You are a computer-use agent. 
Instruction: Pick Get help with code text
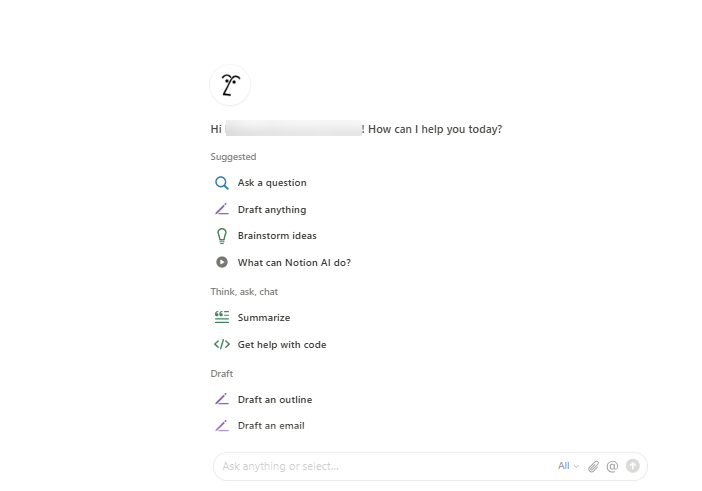pyautogui.click(x=282, y=345)
